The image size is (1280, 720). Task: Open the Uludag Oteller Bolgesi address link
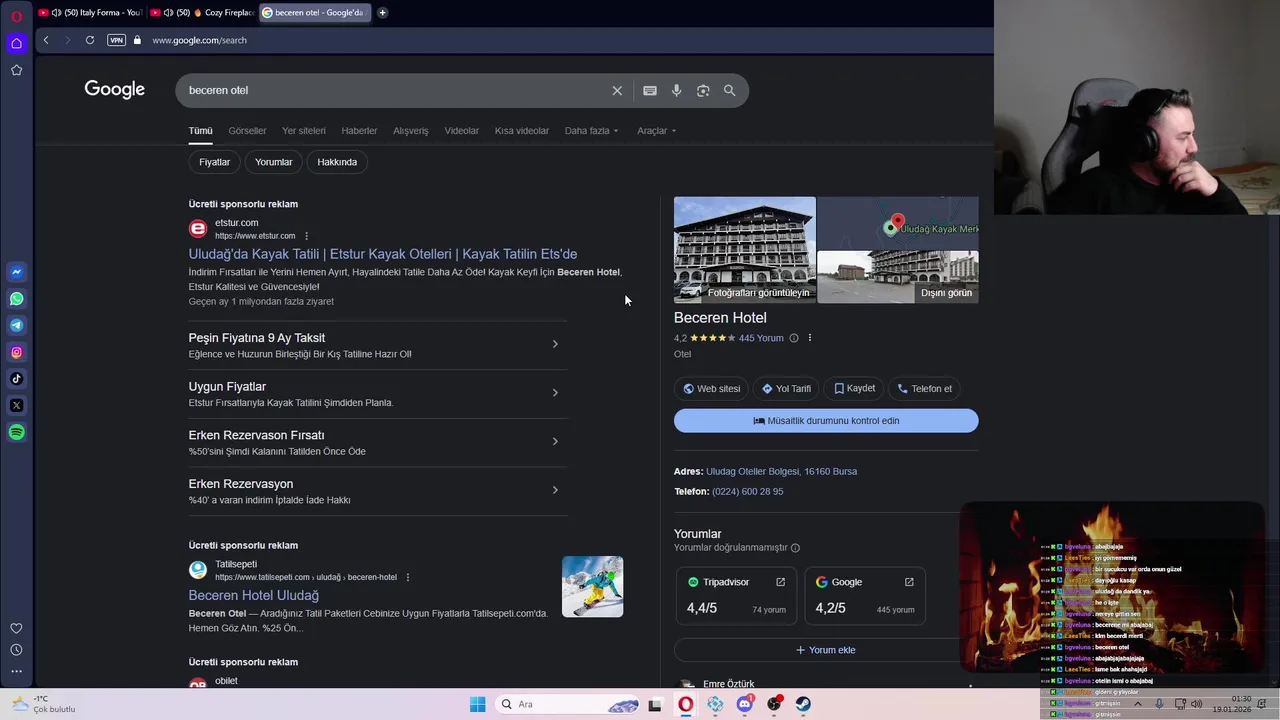point(781,471)
